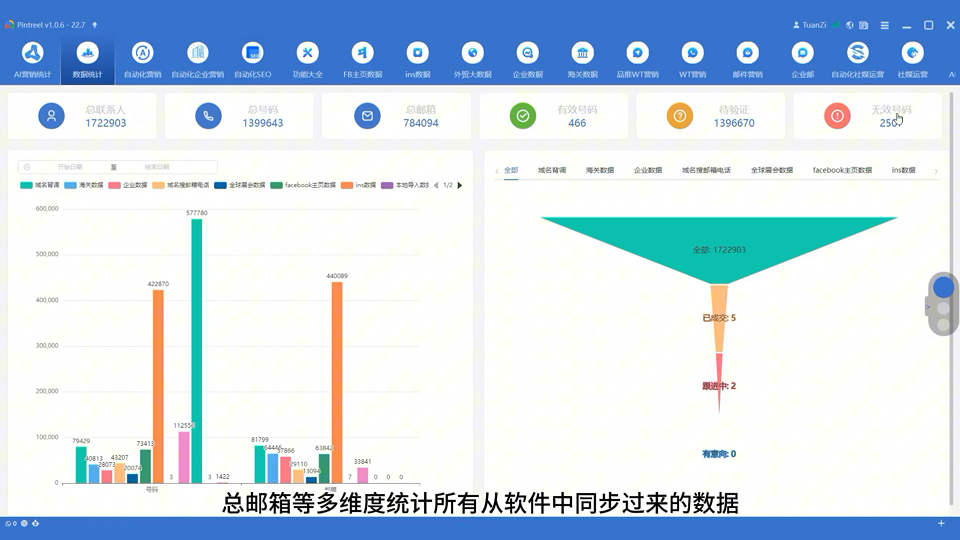
Task: Switch to the 海关数据 funnel tab
Action: [x=599, y=170]
